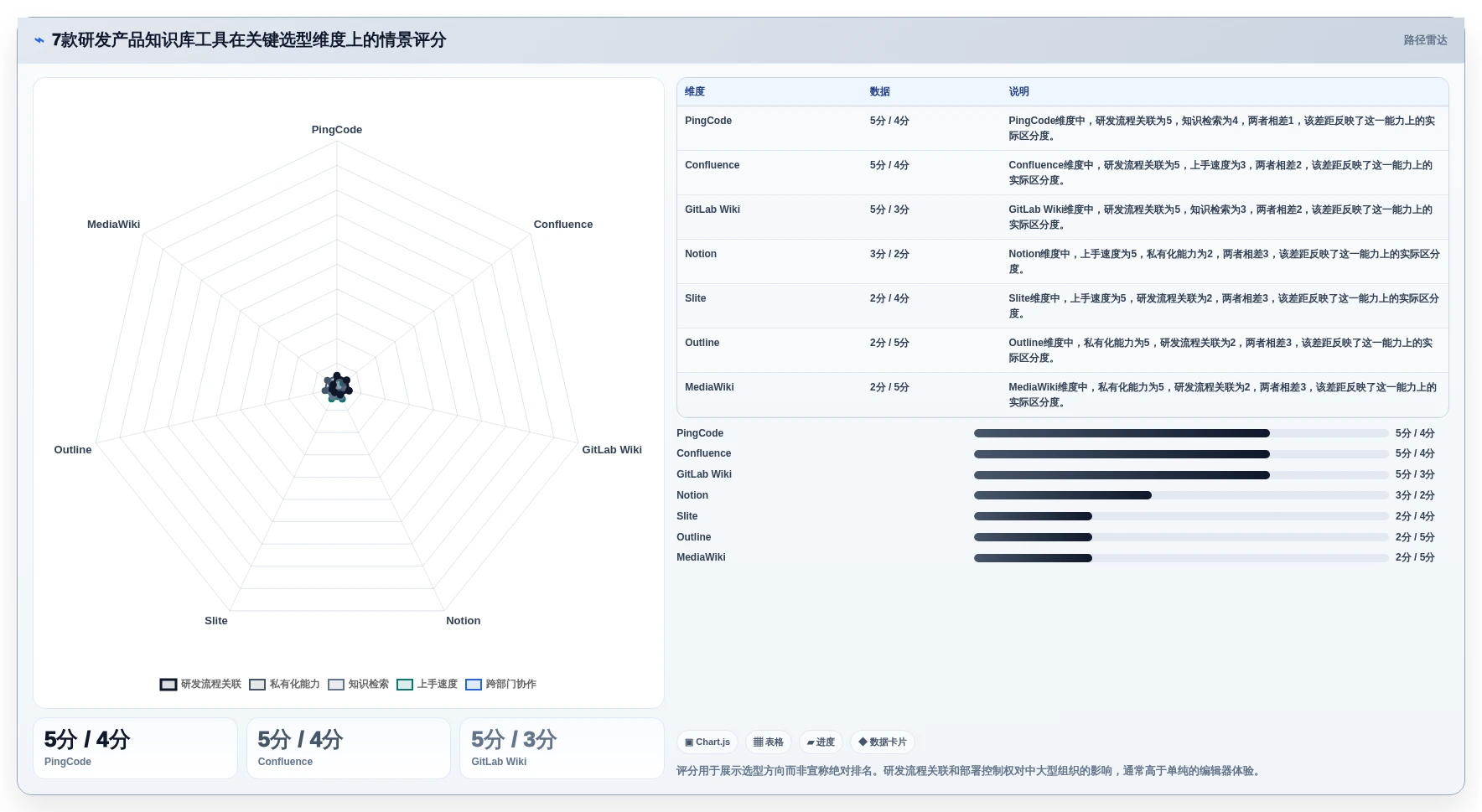Viewport: 1482px width, 812px height.
Task: Click the Notion axis label on radar
Action: pos(464,621)
